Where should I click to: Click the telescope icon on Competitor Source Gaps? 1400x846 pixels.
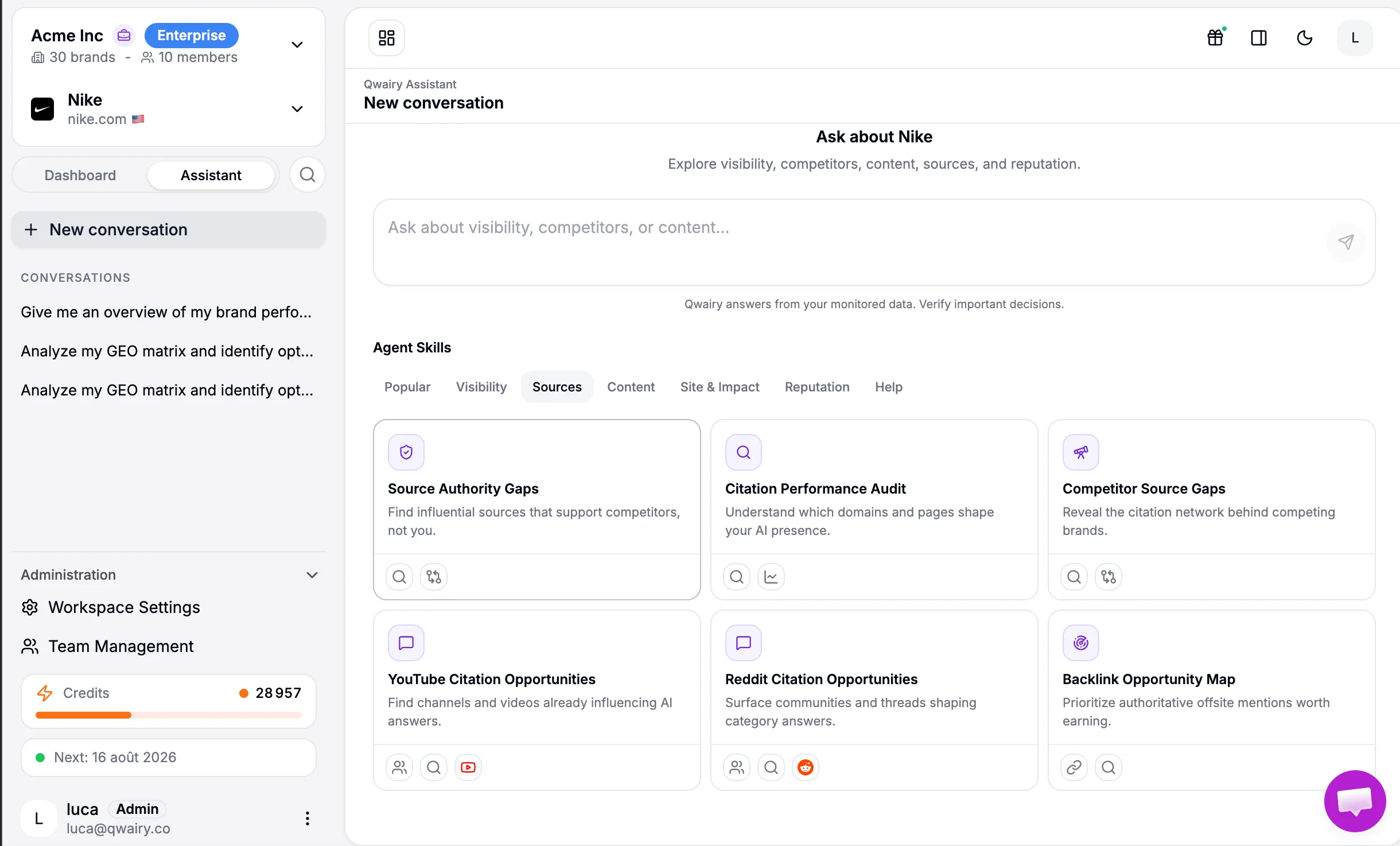click(1081, 452)
